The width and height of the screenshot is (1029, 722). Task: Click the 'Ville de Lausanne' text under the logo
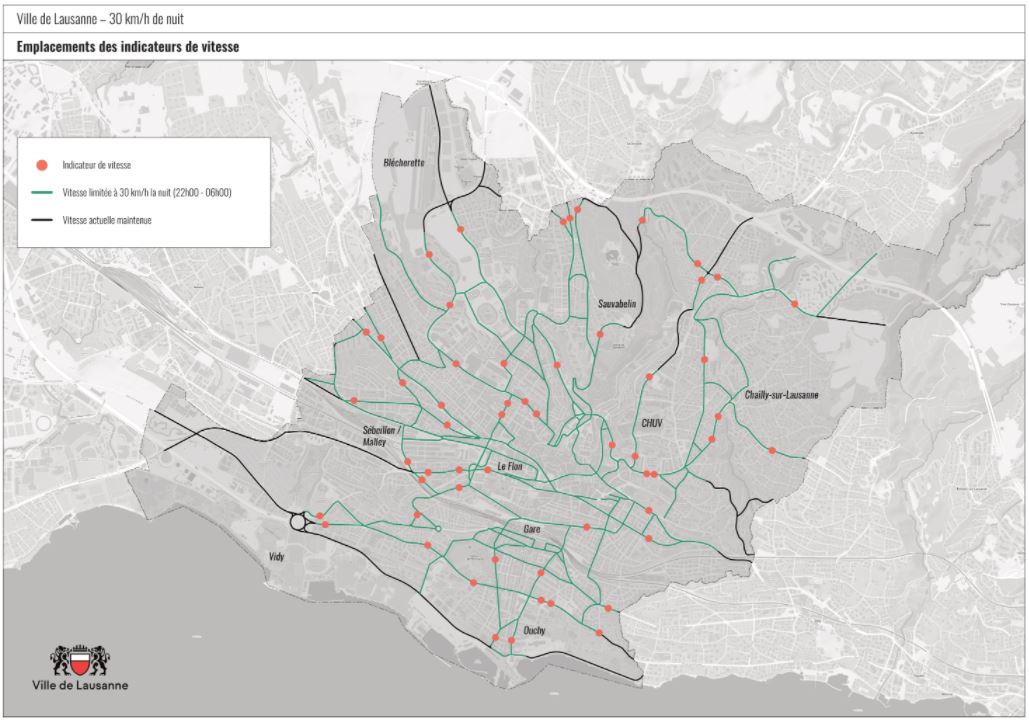tap(80, 685)
